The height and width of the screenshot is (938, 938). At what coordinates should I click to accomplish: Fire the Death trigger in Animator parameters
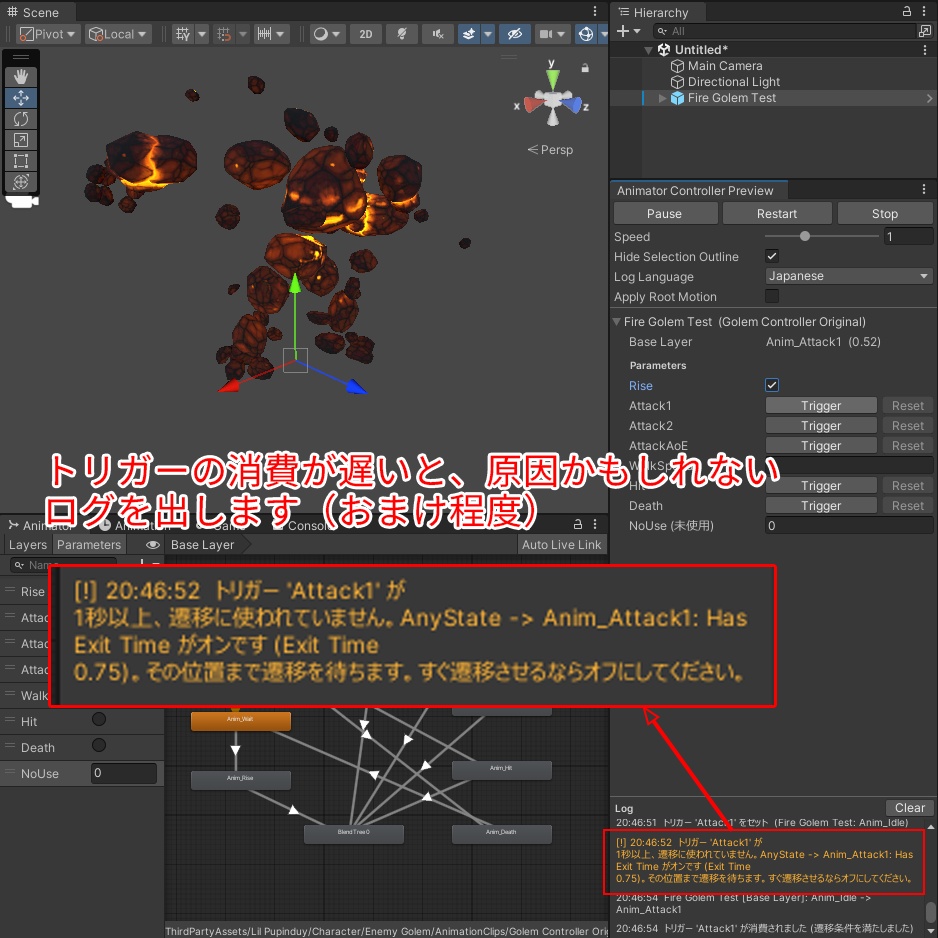(99, 745)
